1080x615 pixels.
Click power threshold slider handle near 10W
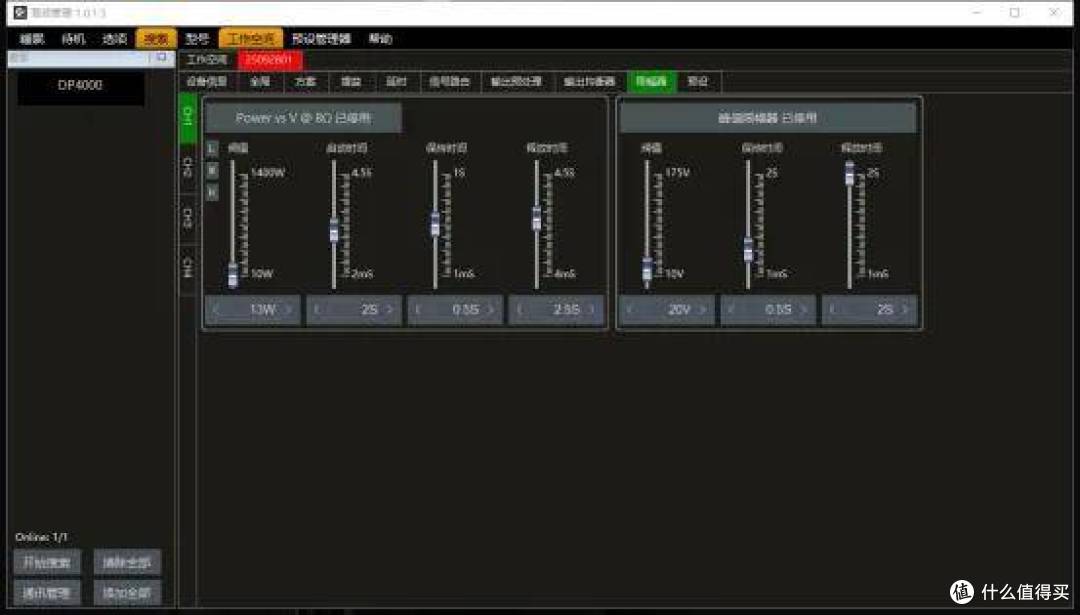(233, 275)
